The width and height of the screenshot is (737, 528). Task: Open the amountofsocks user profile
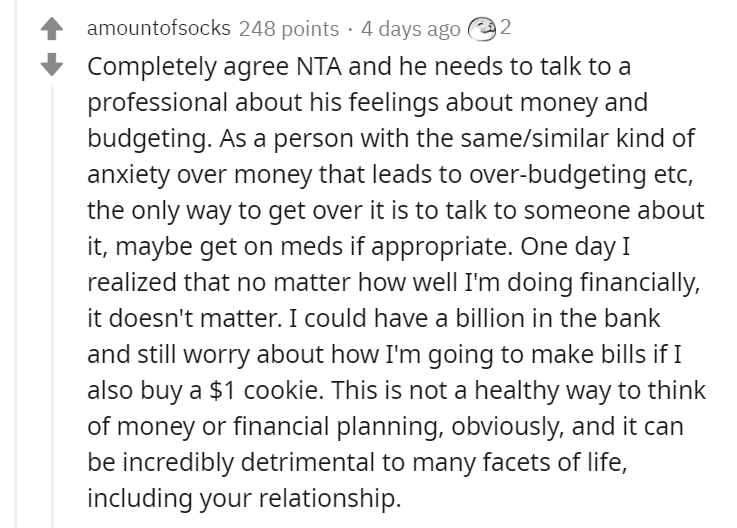pos(159,29)
